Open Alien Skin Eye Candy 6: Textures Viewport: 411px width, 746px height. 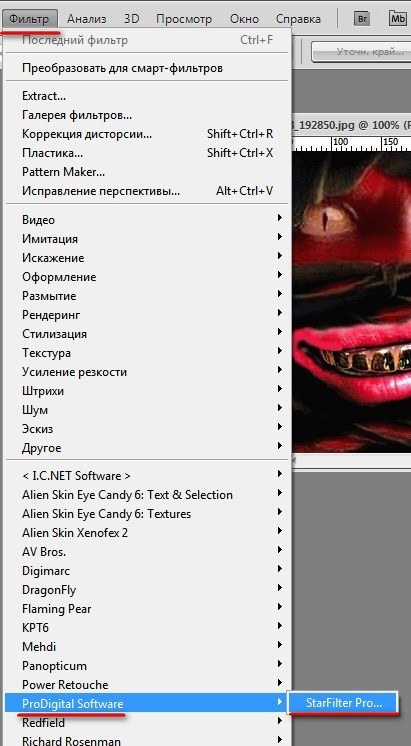coord(147,513)
